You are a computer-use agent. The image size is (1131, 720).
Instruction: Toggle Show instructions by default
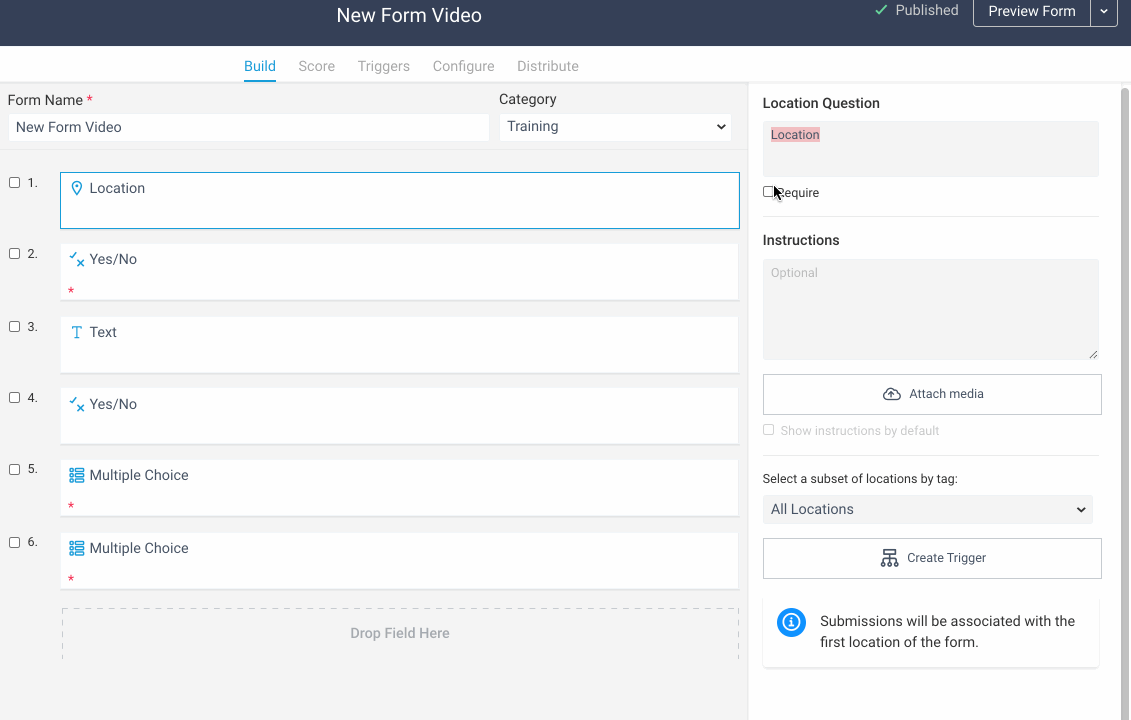[769, 429]
